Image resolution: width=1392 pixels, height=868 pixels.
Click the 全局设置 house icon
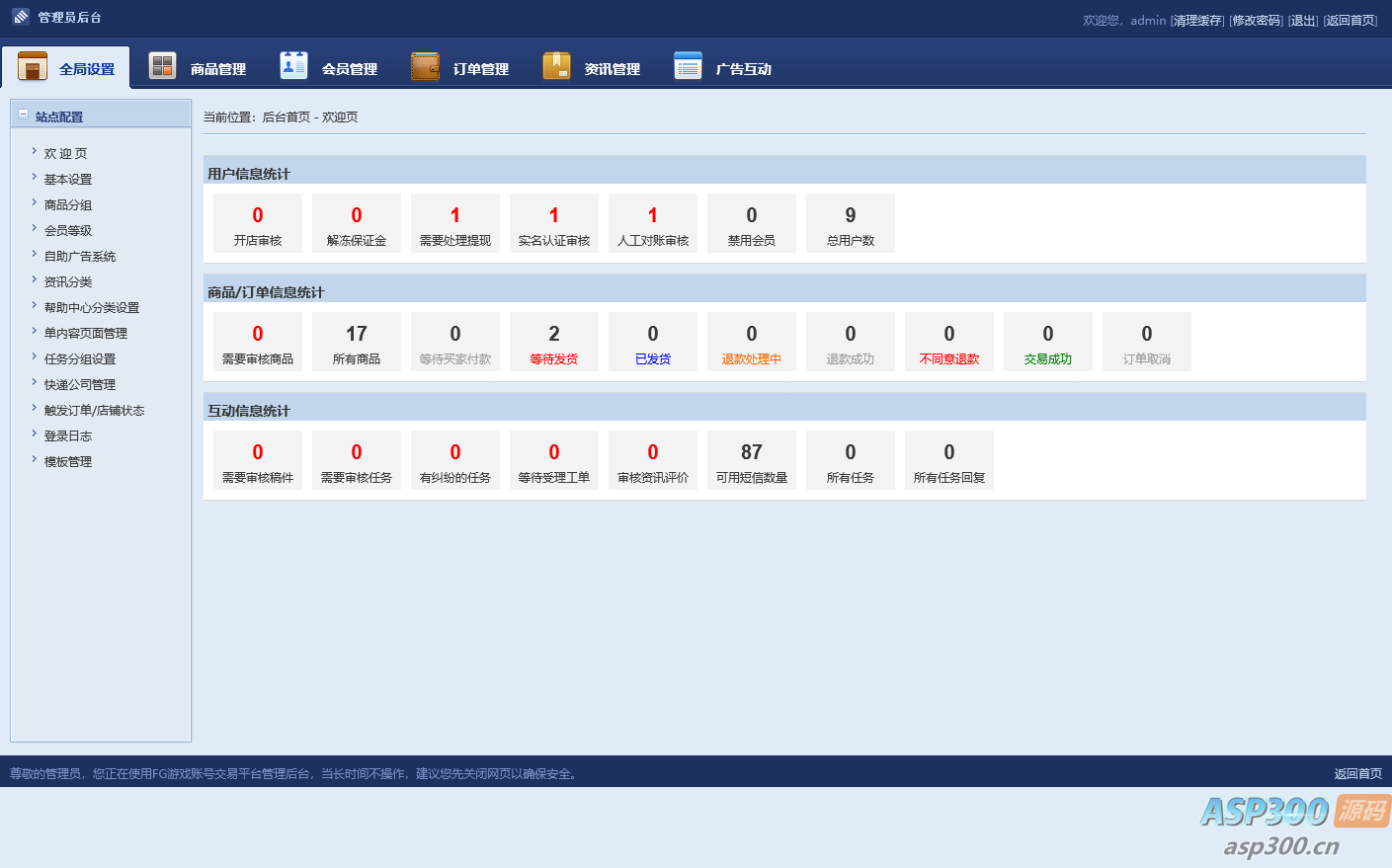[33, 66]
